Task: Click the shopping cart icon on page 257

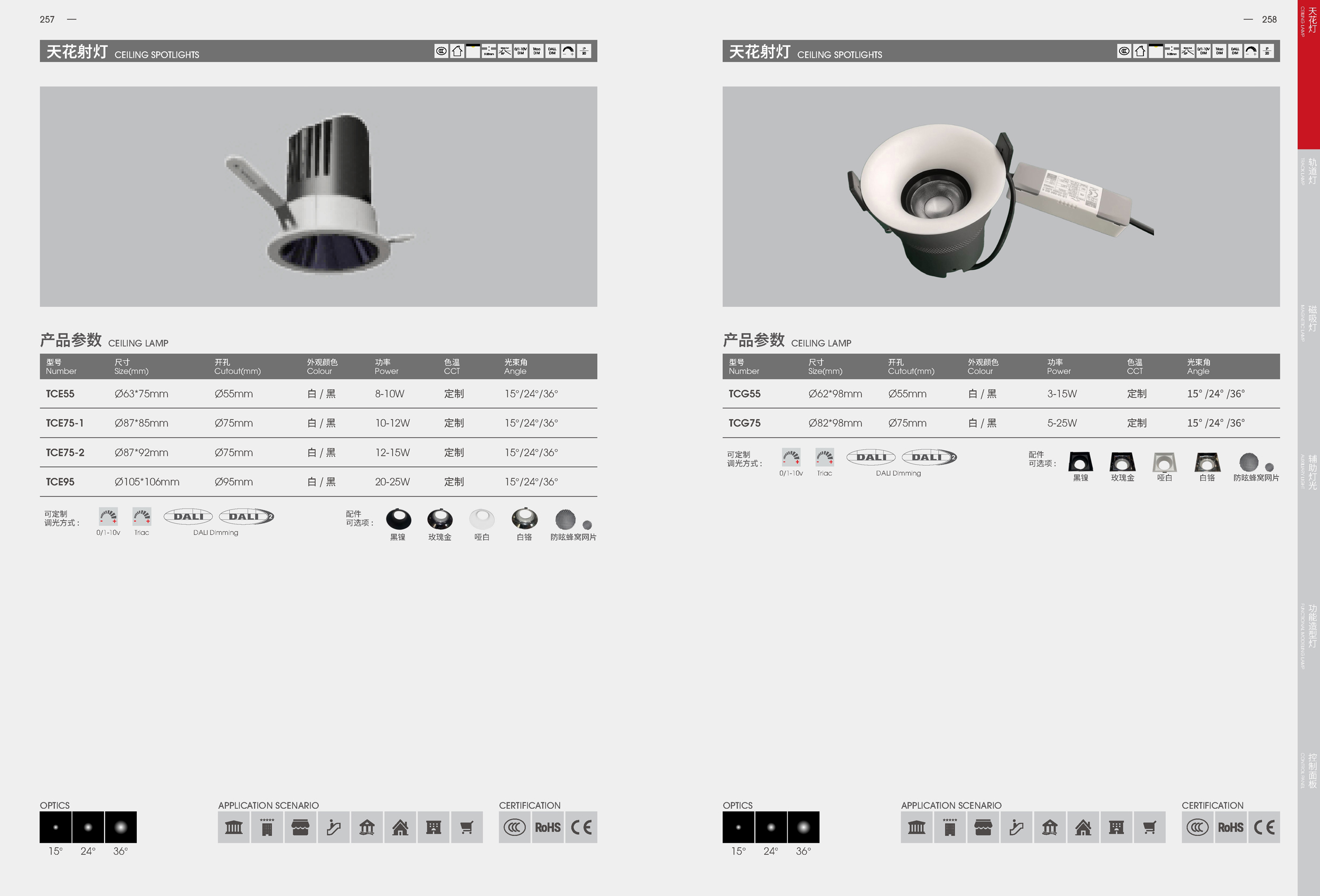Action: [x=466, y=827]
